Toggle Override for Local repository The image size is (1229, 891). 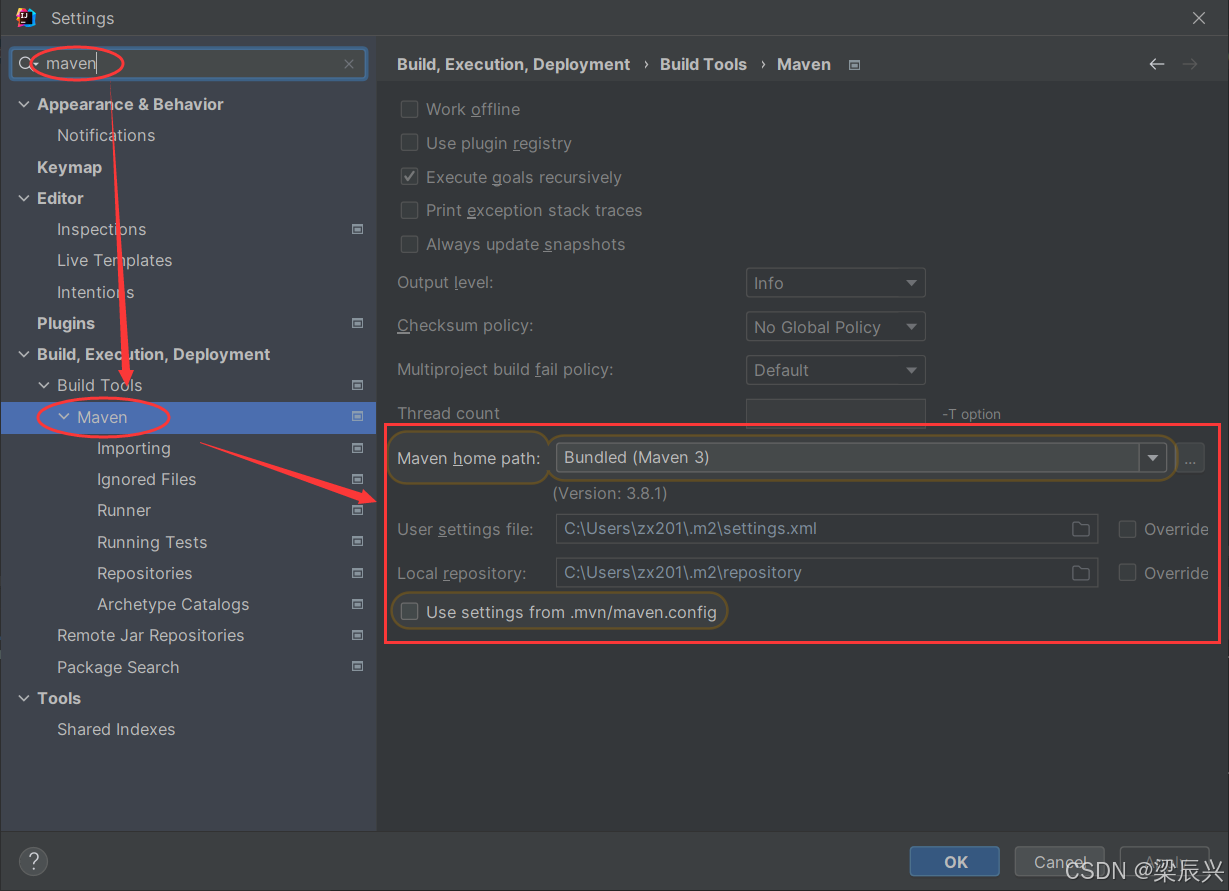point(1127,573)
